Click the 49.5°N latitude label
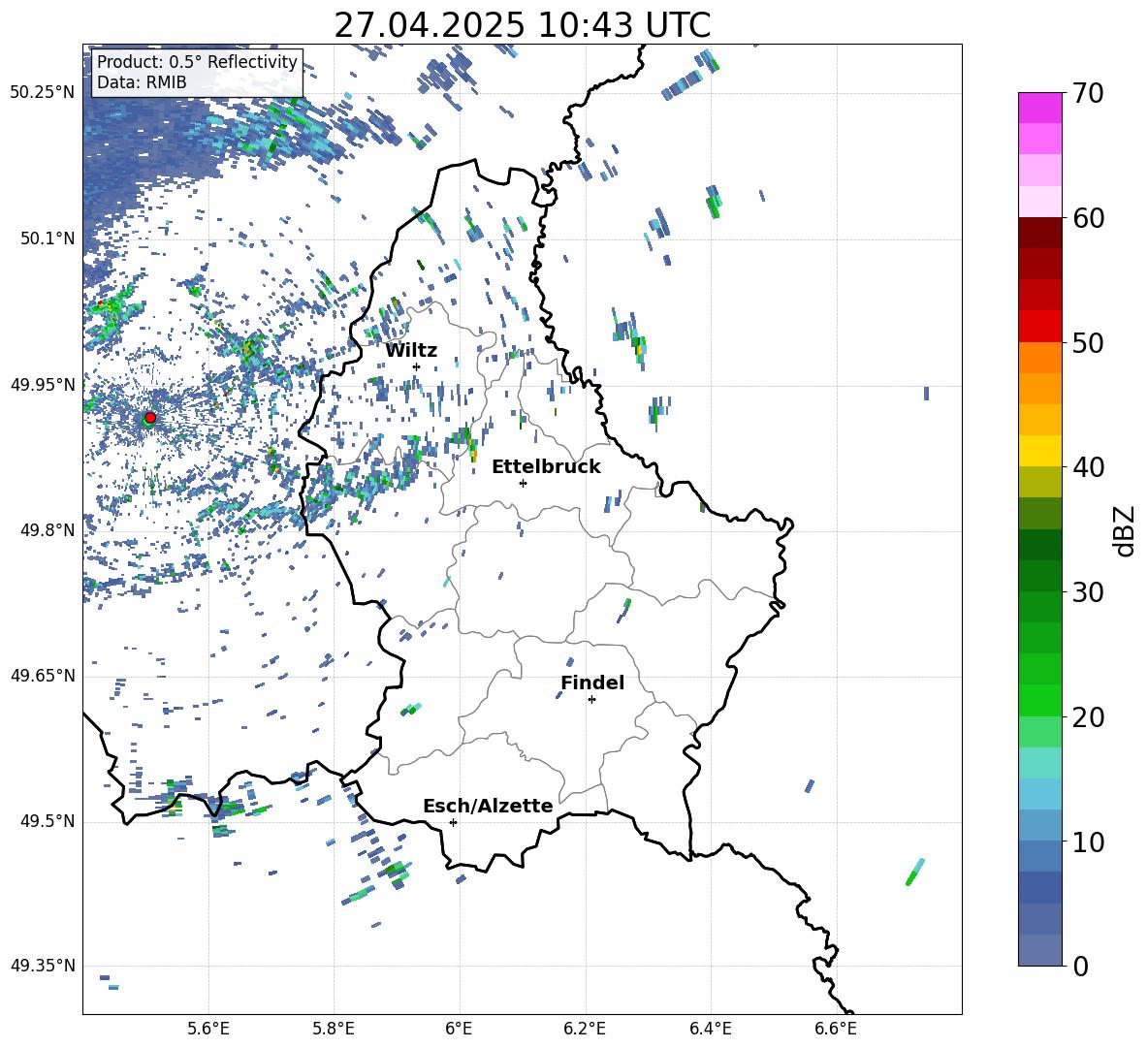Image resolution: width=1148 pixels, height=1048 pixels. (x=48, y=821)
